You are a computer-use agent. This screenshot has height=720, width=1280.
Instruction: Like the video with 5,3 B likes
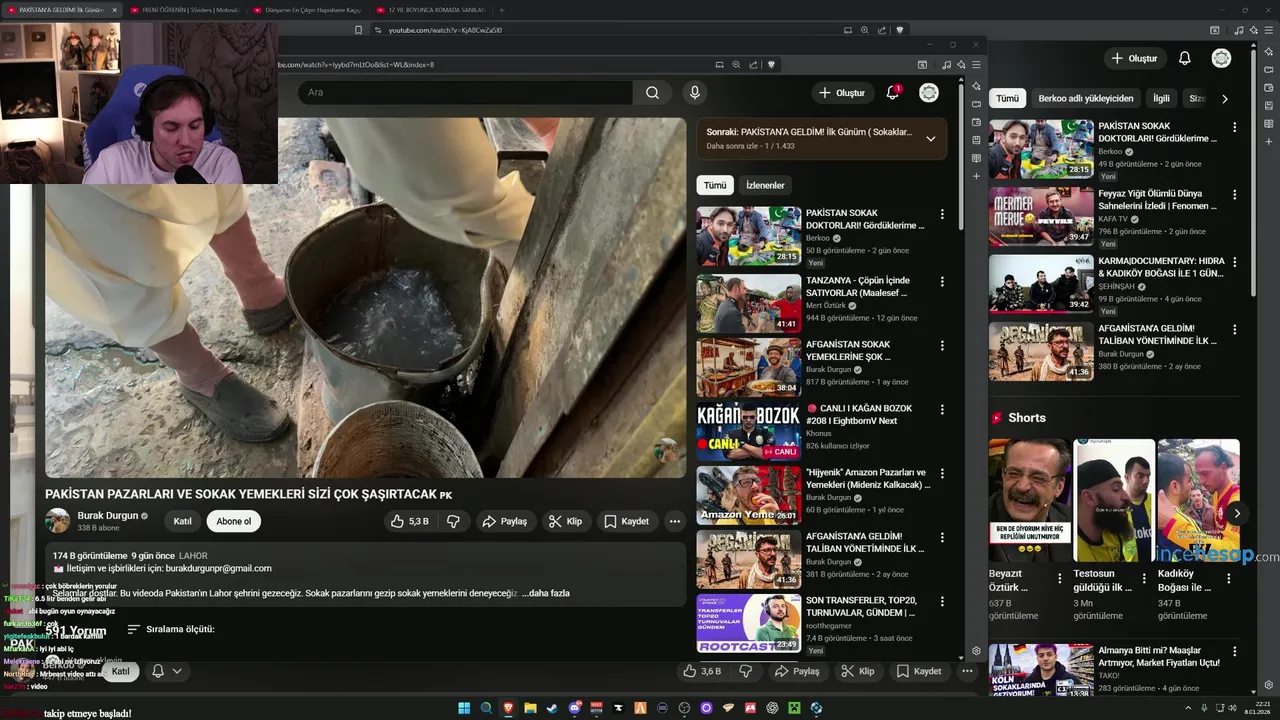point(411,521)
